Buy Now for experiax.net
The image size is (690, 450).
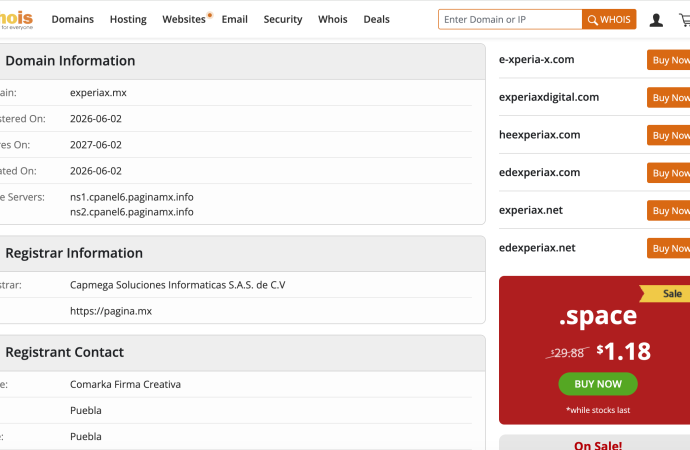tap(668, 211)
